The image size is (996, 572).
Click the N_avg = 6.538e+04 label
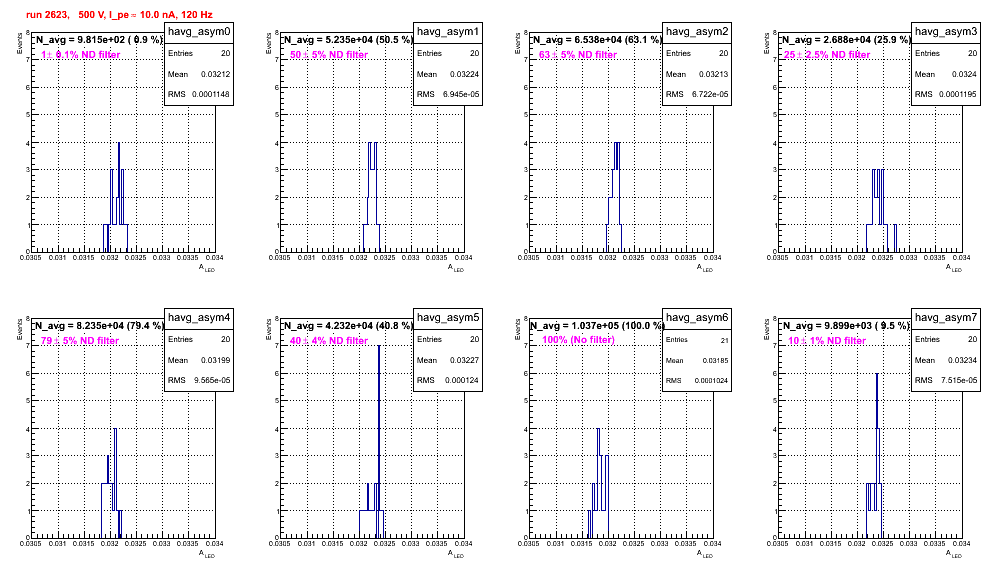tap(597, 40)
